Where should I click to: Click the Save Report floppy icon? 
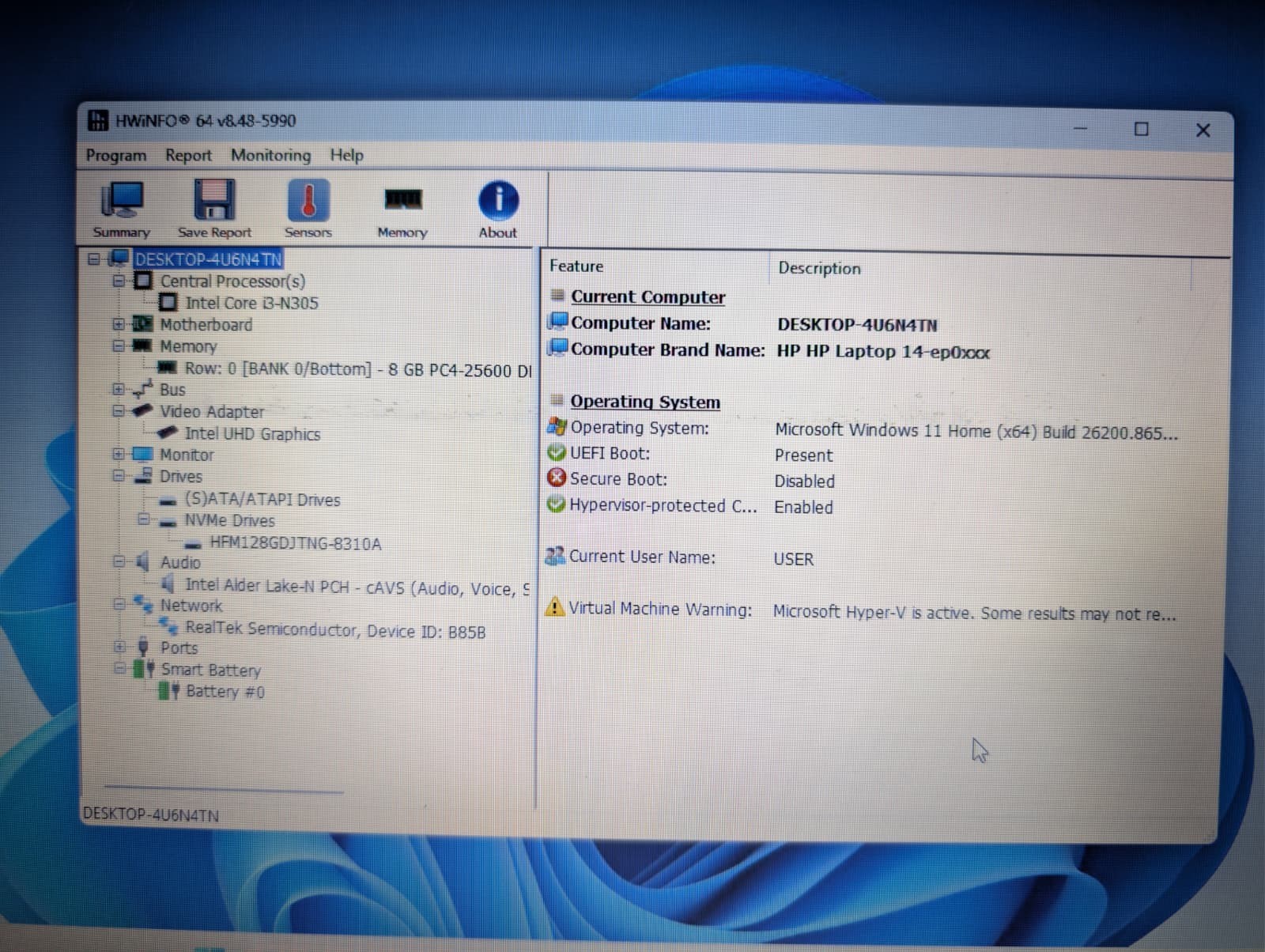point(214,199)
